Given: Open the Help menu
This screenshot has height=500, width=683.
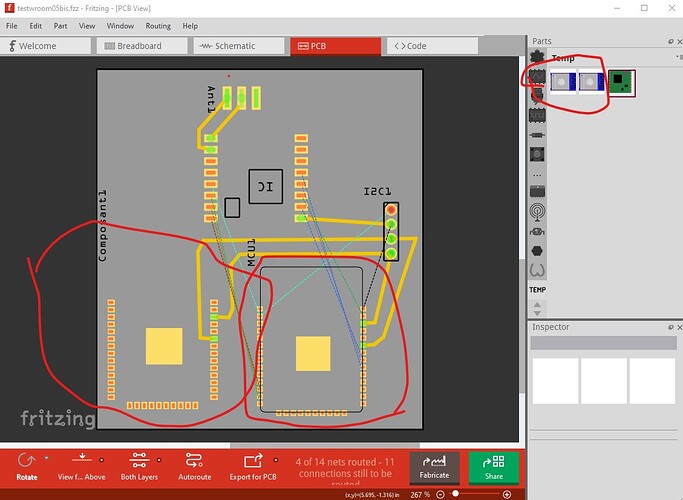Looking at the screenshot, I should click(190, 26).
